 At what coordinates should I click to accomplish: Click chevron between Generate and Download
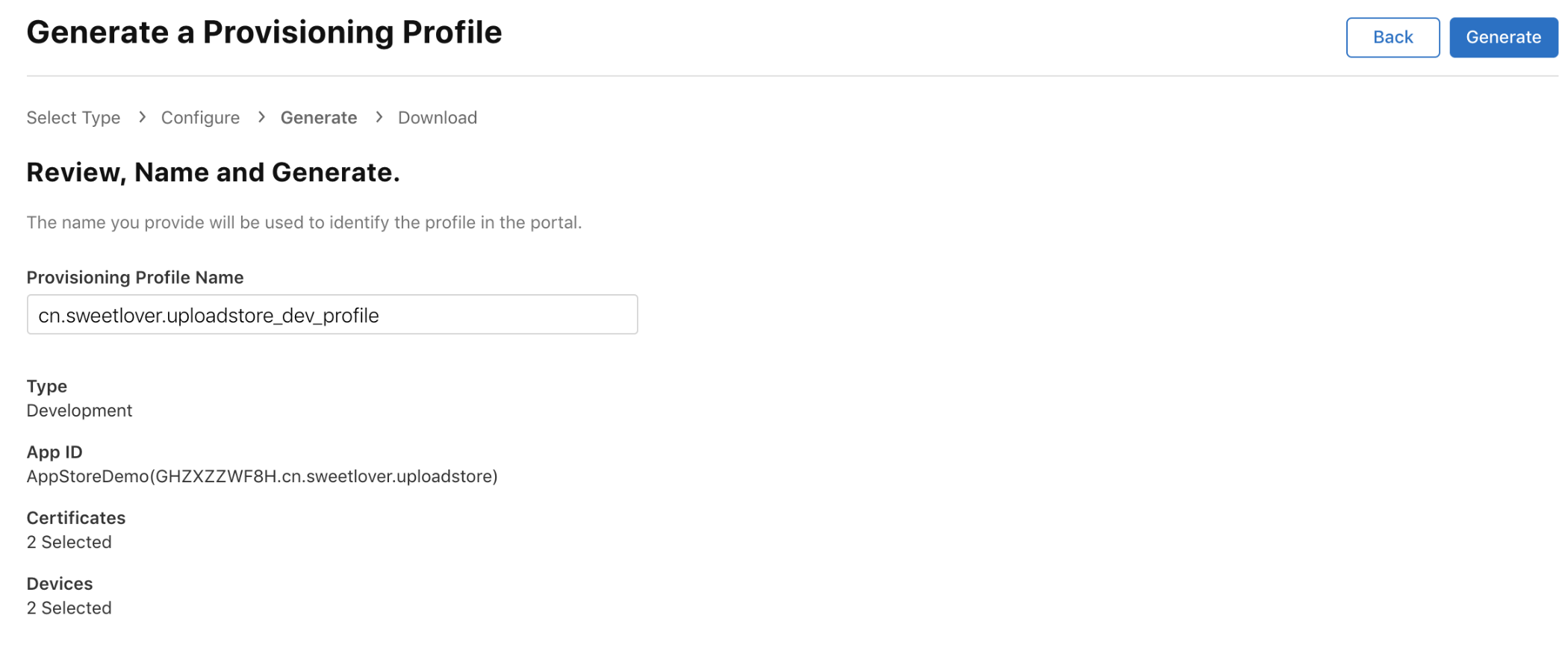point(379,117)
